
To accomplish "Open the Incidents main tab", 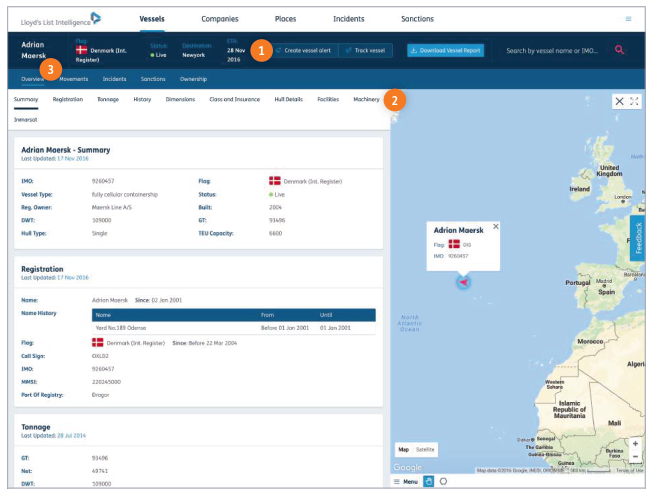I will point(349,19).
